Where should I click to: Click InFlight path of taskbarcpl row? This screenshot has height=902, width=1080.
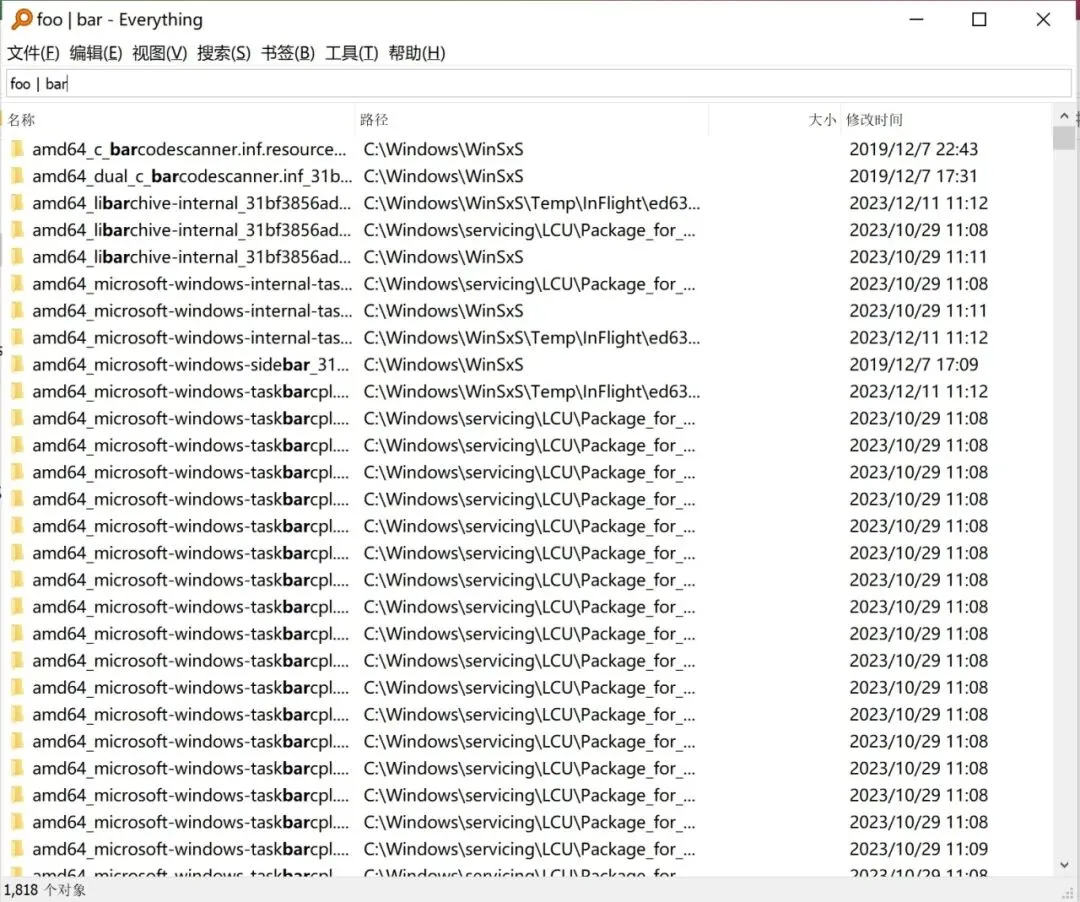click(532, 391)
